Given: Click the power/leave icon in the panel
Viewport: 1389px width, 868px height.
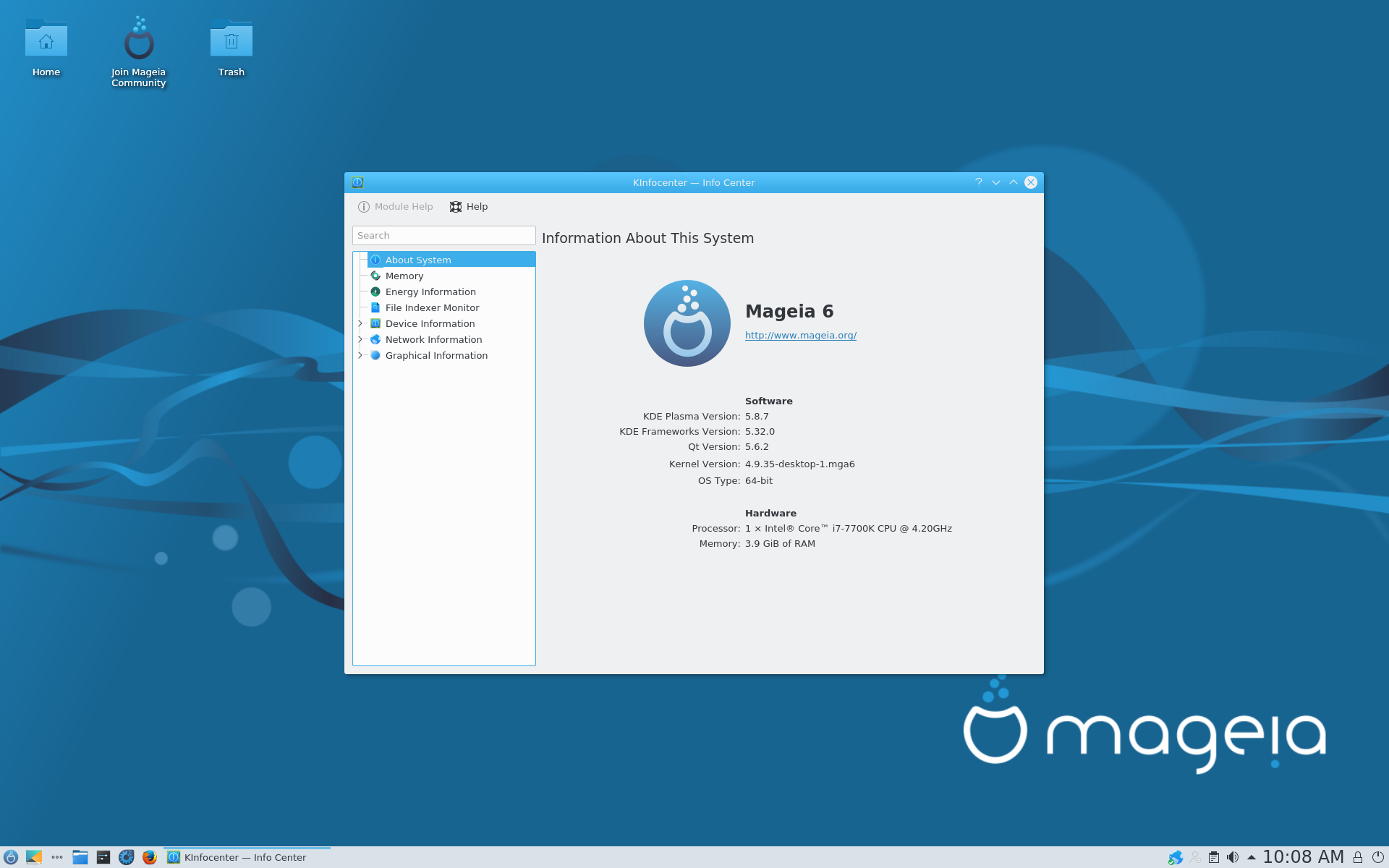Looking at the screenshot, I should coord(1377,857).
